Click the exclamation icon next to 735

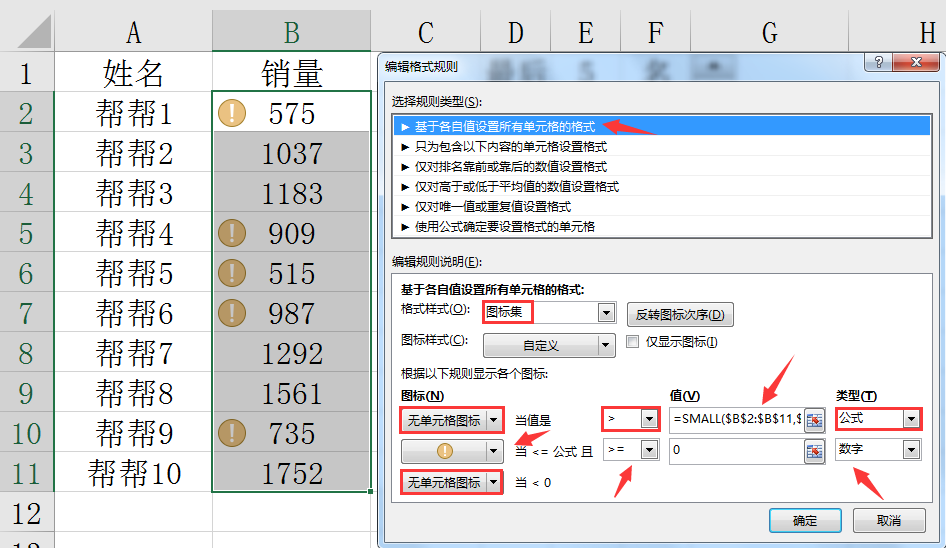[x=232, y=433]
